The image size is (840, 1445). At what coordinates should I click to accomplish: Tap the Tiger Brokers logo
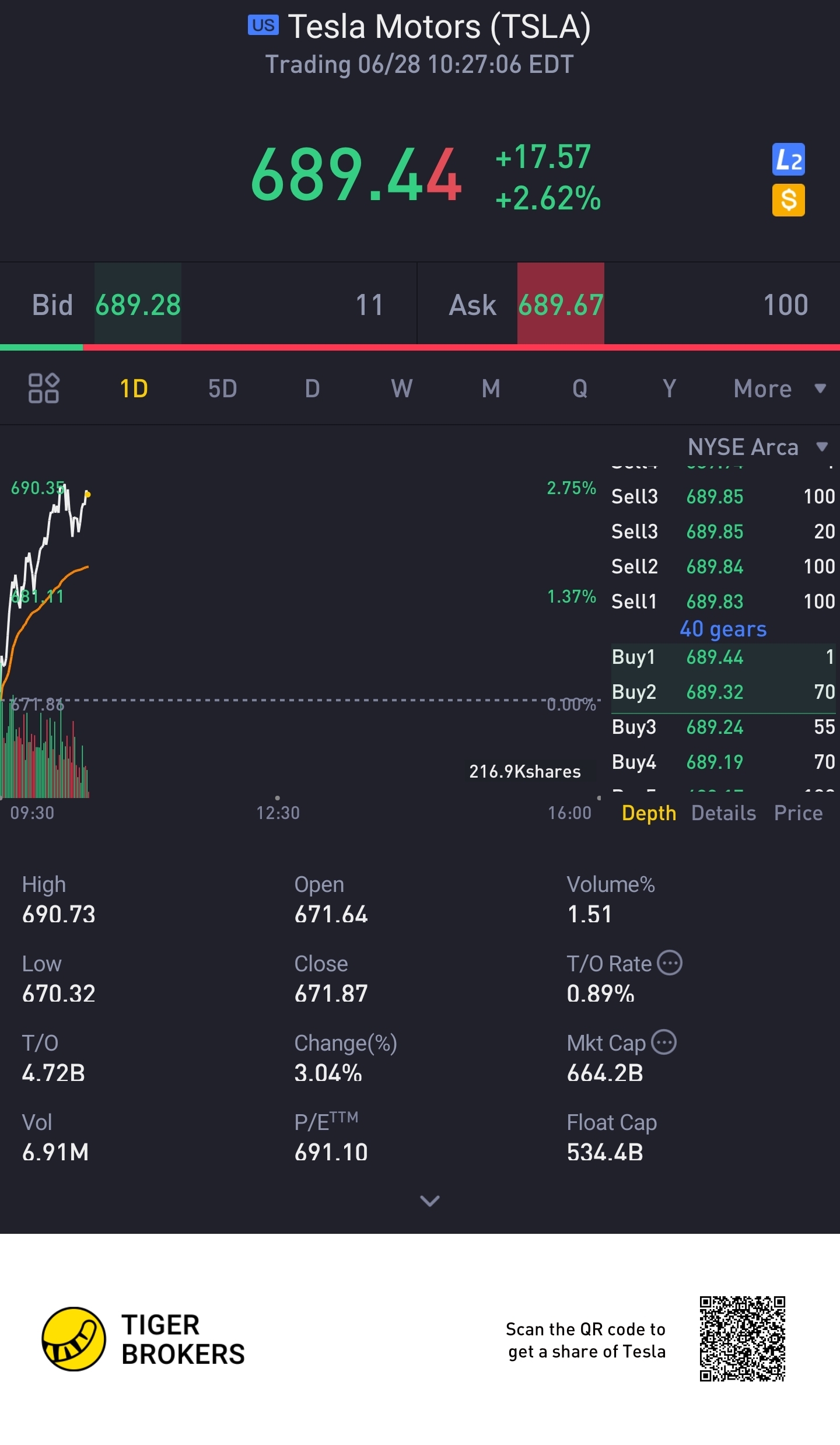(x=143, y=1339)
